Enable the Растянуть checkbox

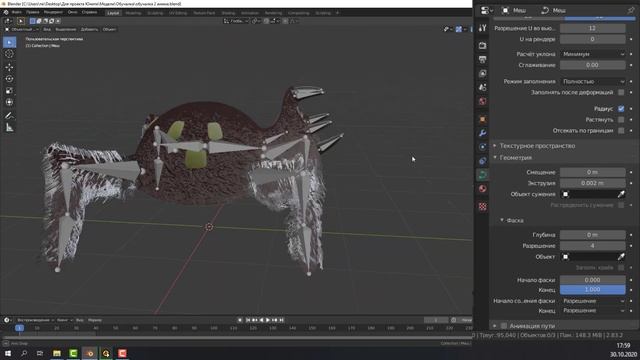coord(621,120)
